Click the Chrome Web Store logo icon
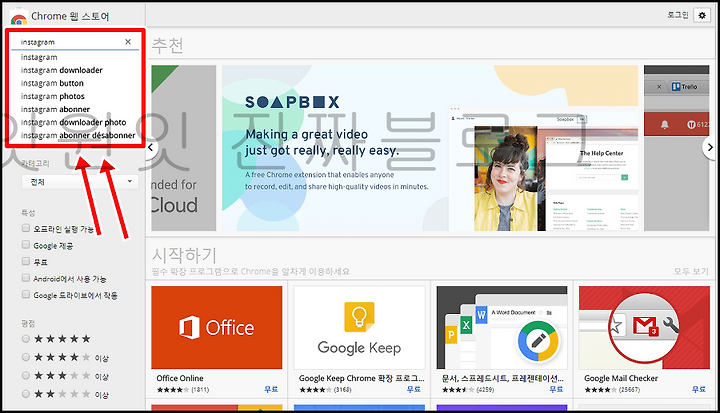The image size is (720, 413). [x=18, y=19]
